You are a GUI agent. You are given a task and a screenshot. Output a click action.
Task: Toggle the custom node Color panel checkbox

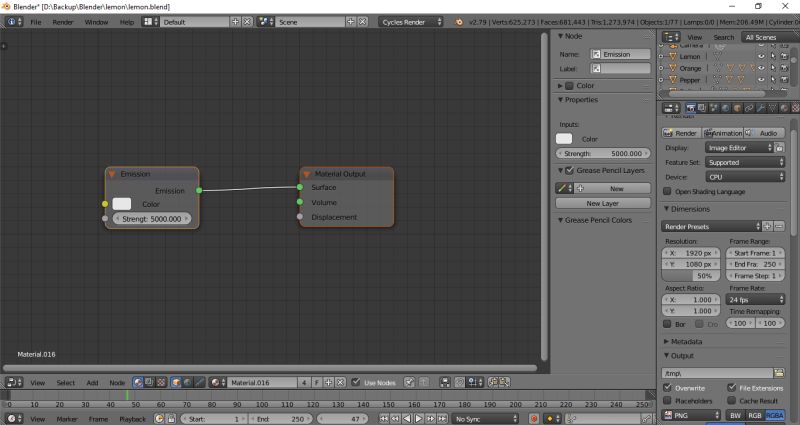pos(569,86)
